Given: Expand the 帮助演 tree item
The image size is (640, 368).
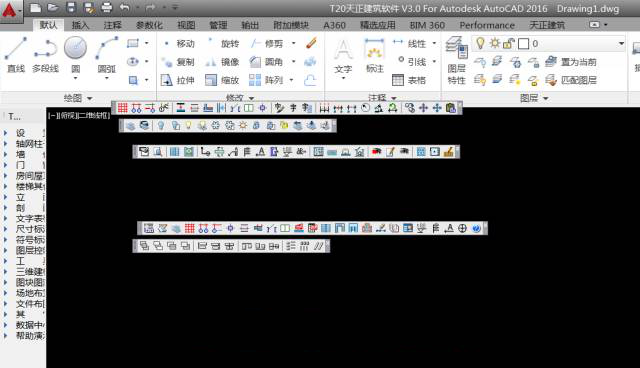Looking at the screenshot, I should click(6, 336).
